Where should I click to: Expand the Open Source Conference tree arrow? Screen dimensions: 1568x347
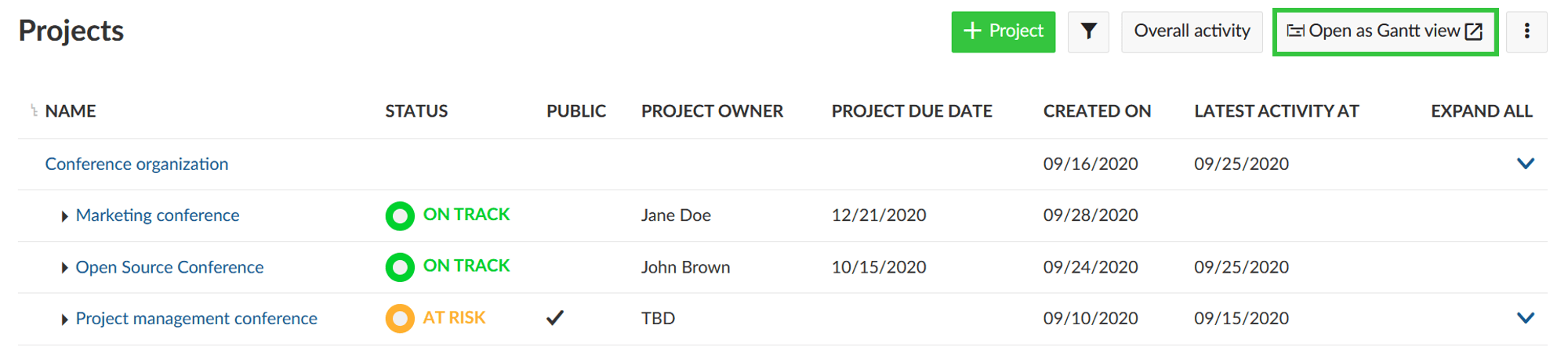coord(64,268)
